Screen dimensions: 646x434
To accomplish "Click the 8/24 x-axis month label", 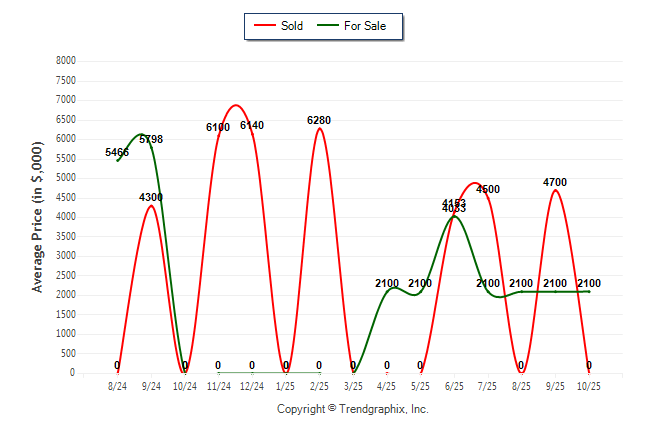I will pyautogui.click(x=117, y=385).
